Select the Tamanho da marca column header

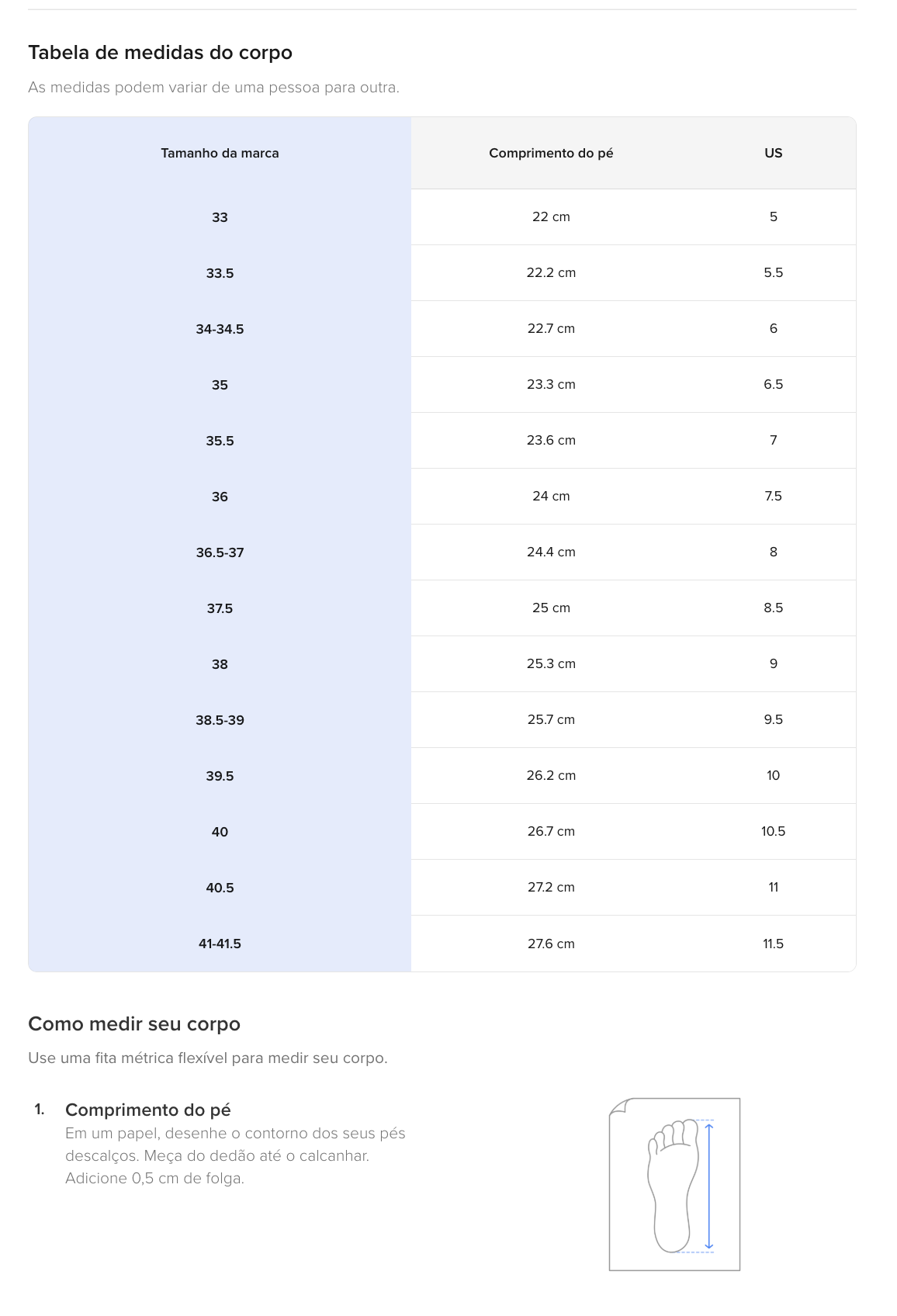[x=220, y=153]
